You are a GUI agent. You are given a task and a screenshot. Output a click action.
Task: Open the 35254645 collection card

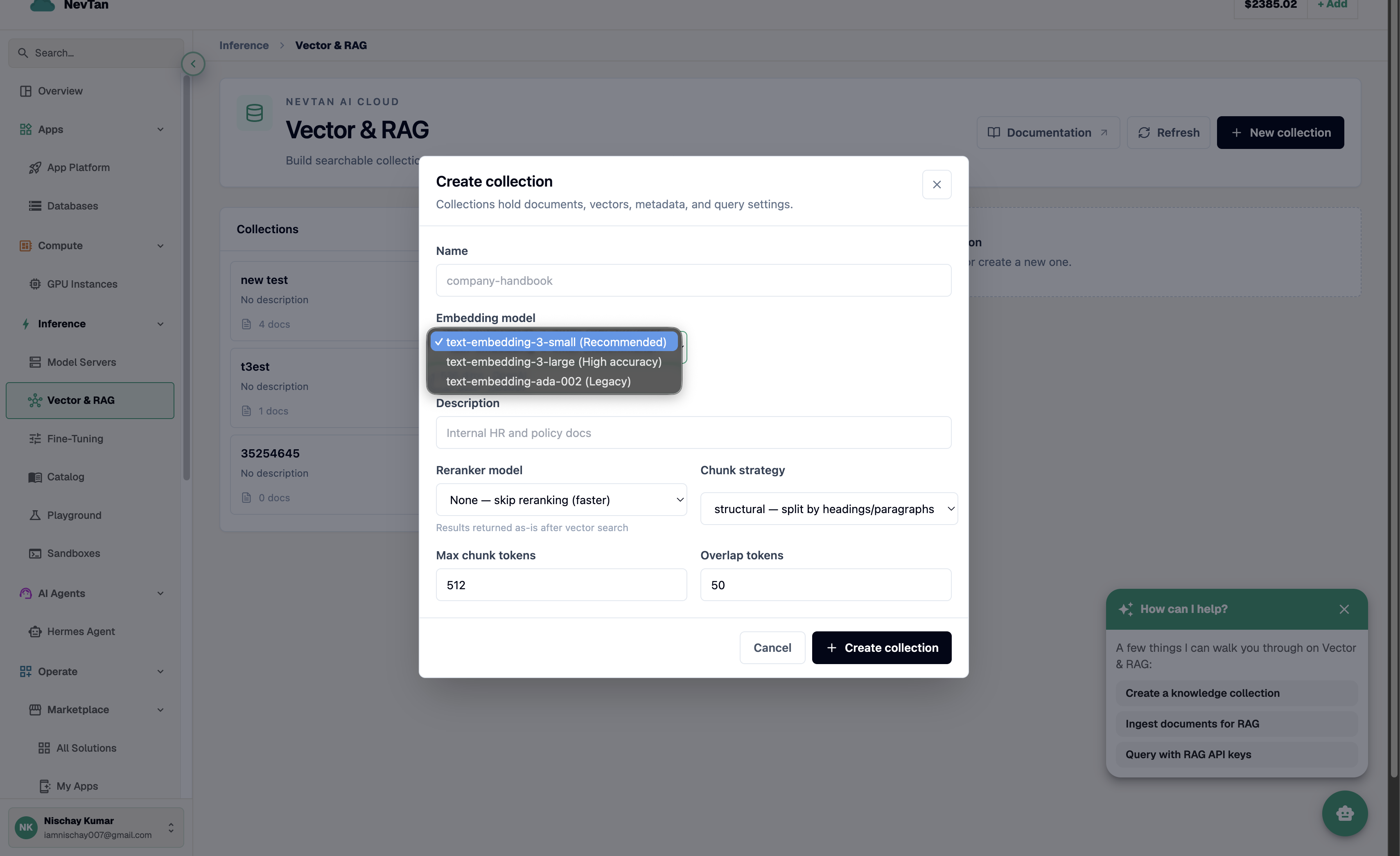coord(325,474)
